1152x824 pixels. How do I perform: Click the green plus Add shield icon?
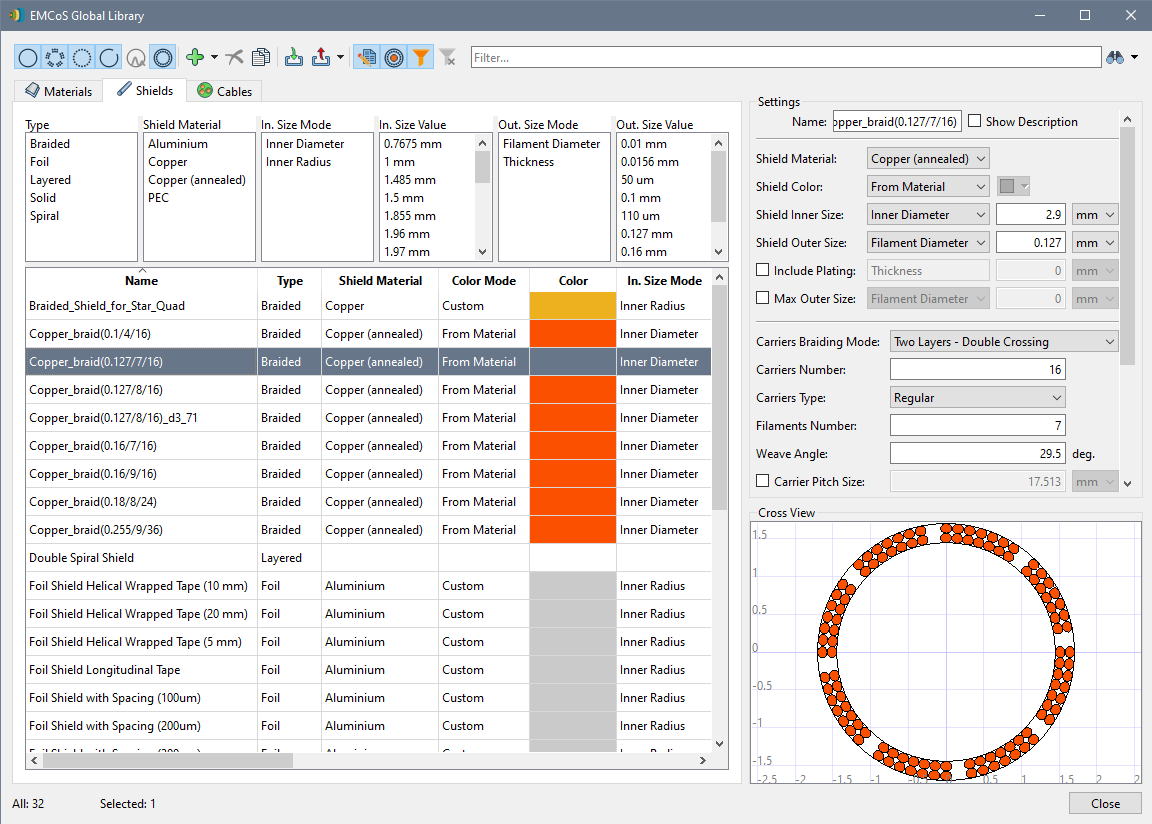tap(196, 58)
